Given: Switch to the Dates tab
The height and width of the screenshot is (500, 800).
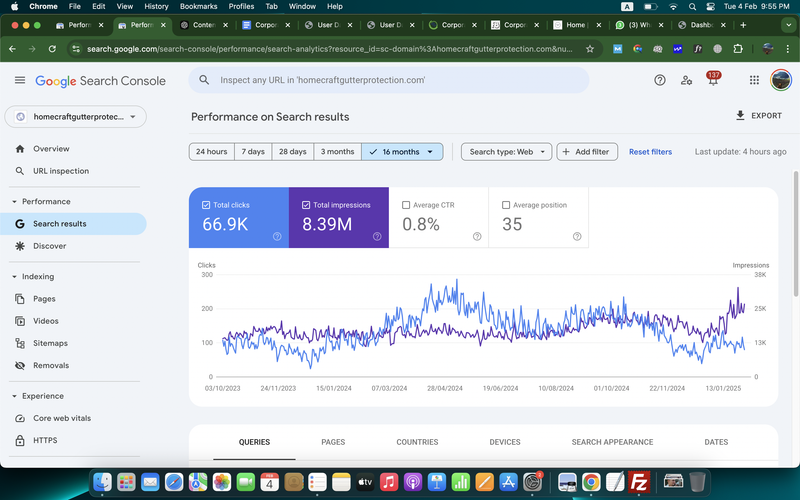Looking at the screenshot, I should coord(716,442).
